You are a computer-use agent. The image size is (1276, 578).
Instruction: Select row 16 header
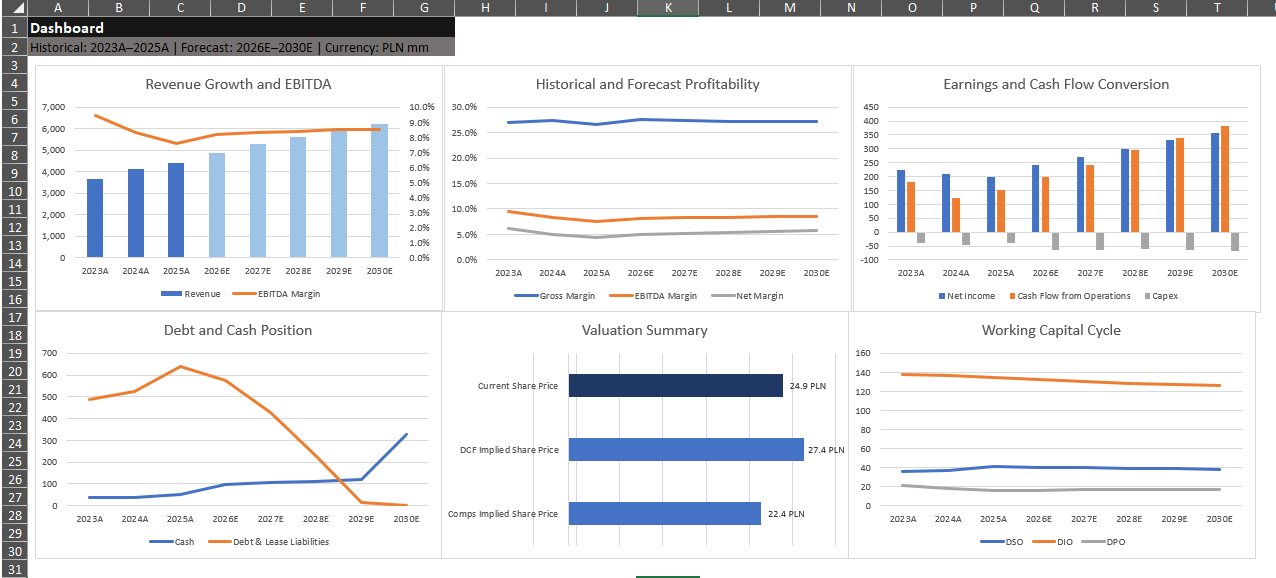coord(14,299)
